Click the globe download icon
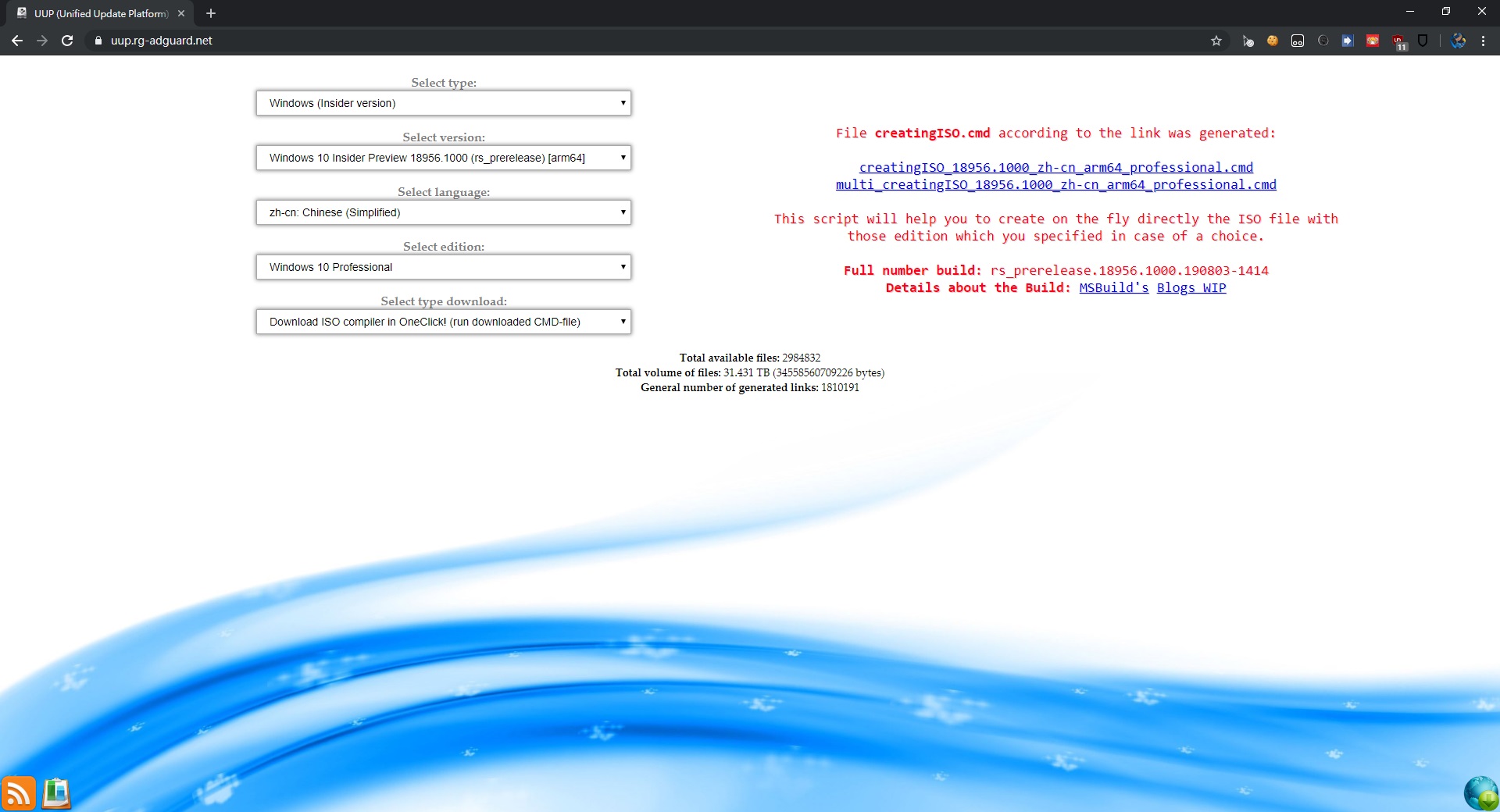 pos(1481,793)
